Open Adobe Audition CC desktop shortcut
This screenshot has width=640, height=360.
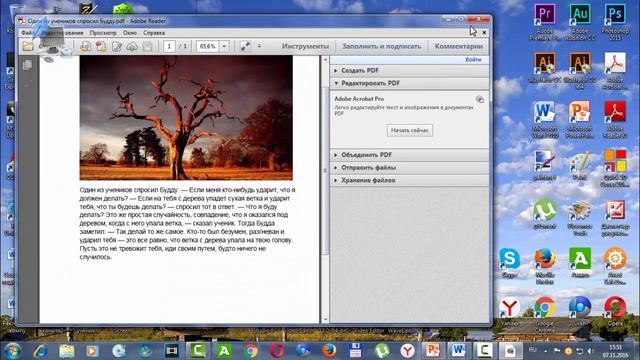(580, 21)
